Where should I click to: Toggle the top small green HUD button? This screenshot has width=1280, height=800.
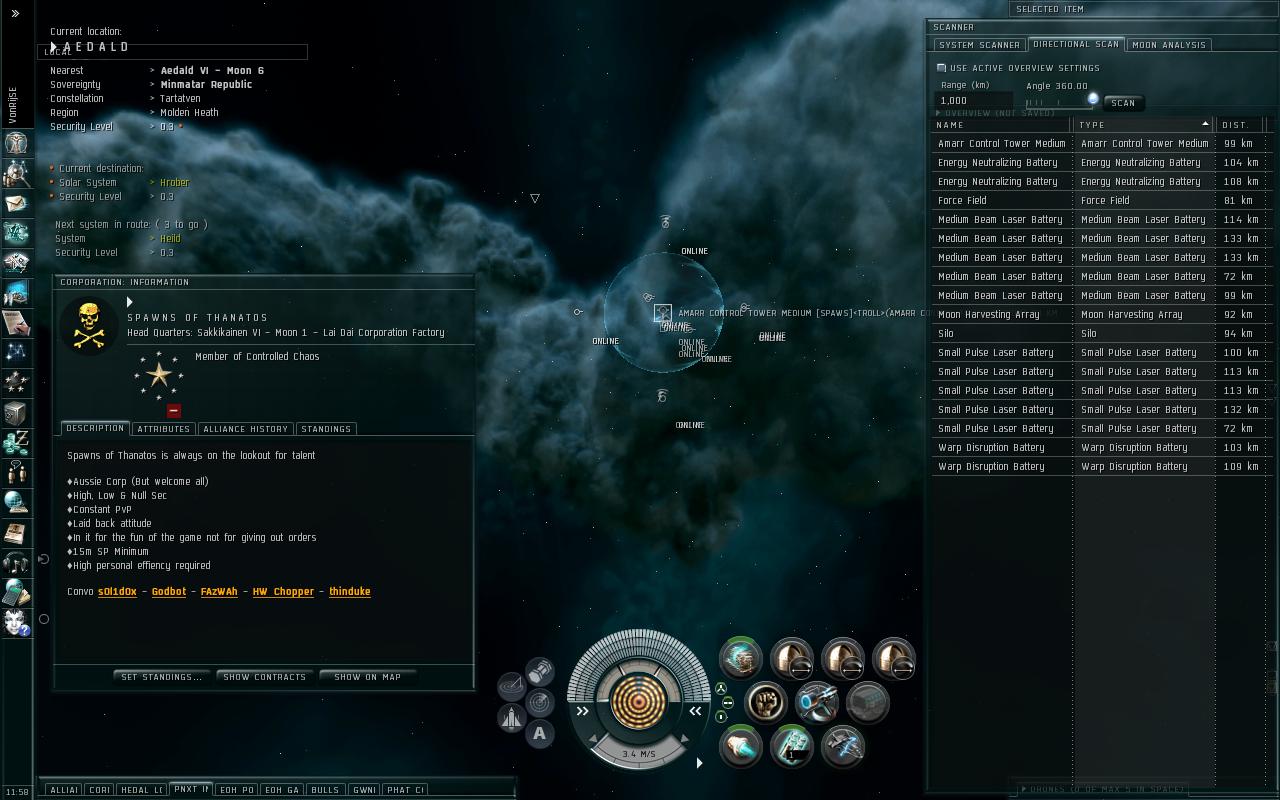722,688
